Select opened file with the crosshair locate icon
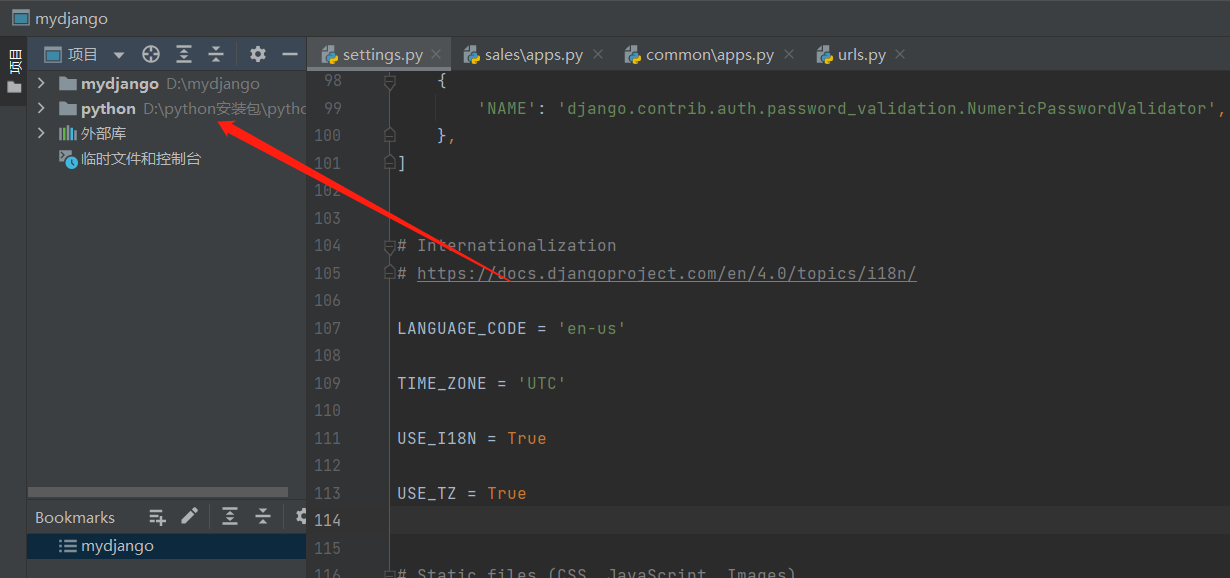This screenshot has width=1230, height=578. coord(150,53)
